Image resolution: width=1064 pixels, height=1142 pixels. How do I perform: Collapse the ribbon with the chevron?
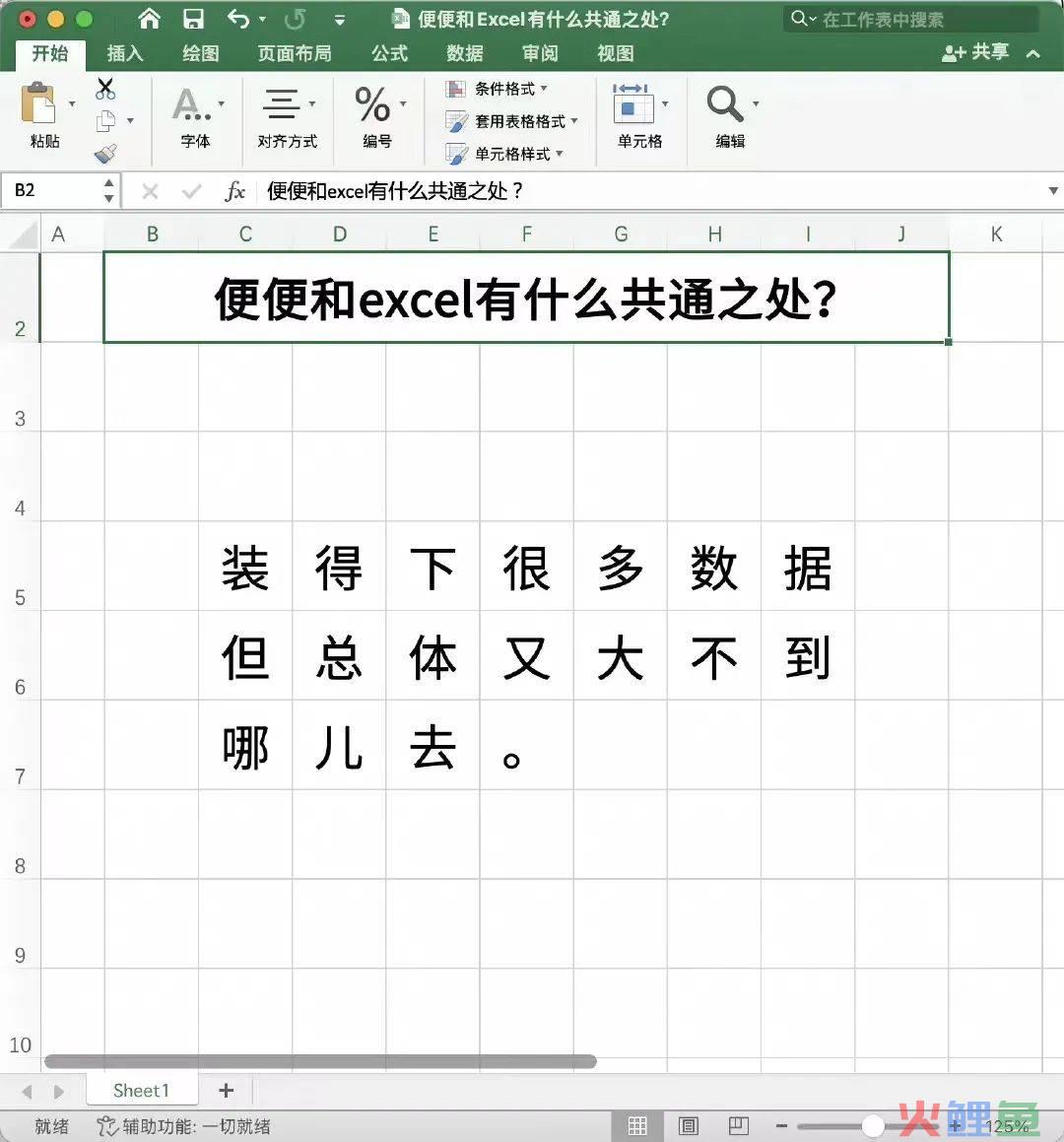point(1032,53)
